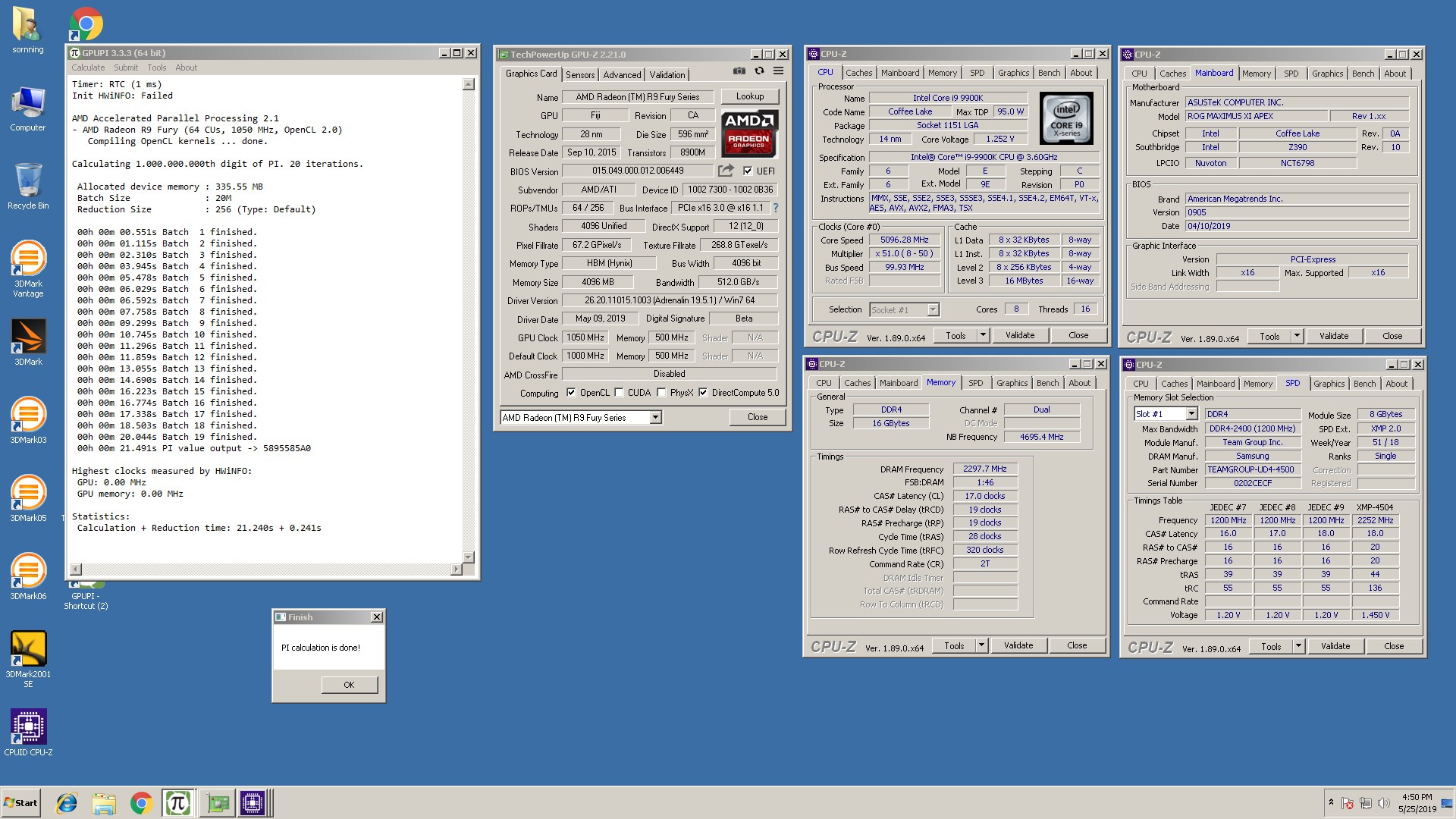Open File Explorer from taskbar
Image resolution: width=1456 pixels, height=819 pixels.
[104, 803]
